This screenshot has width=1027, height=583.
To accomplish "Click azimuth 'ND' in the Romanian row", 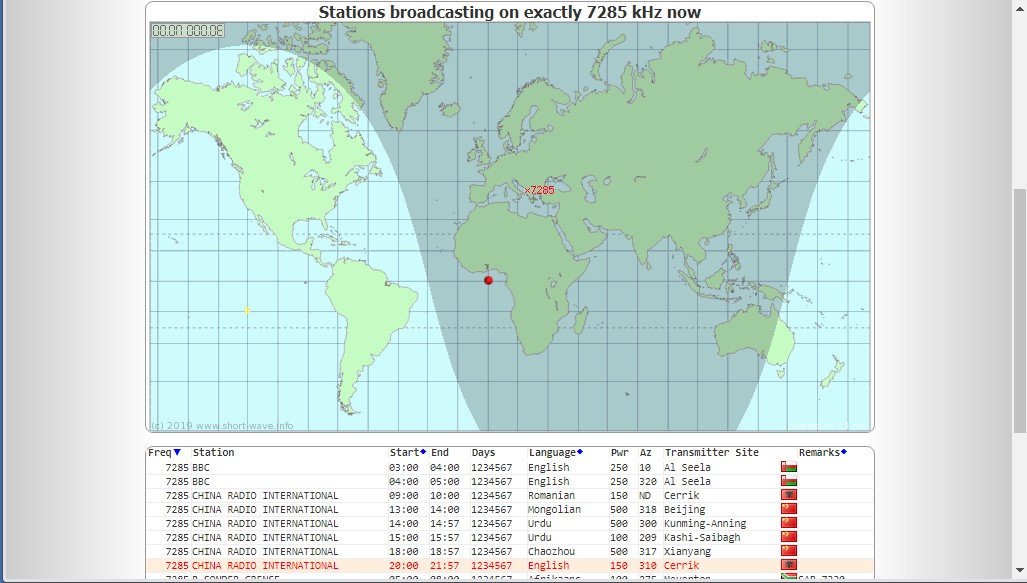I will [645, 496].
